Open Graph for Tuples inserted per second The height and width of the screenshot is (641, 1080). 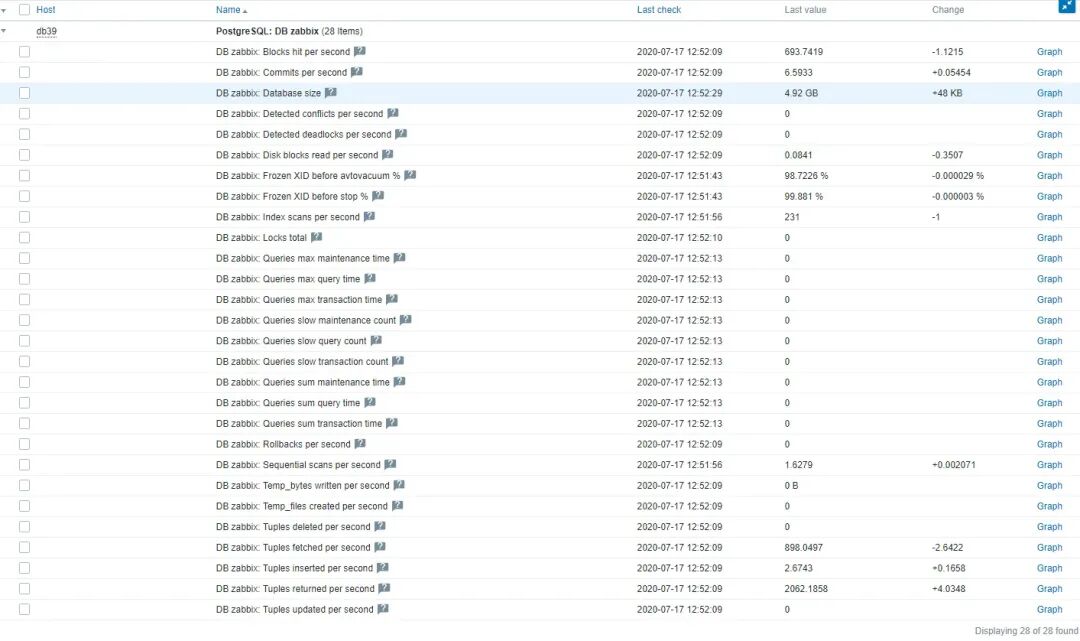[x=1049, y=568]
